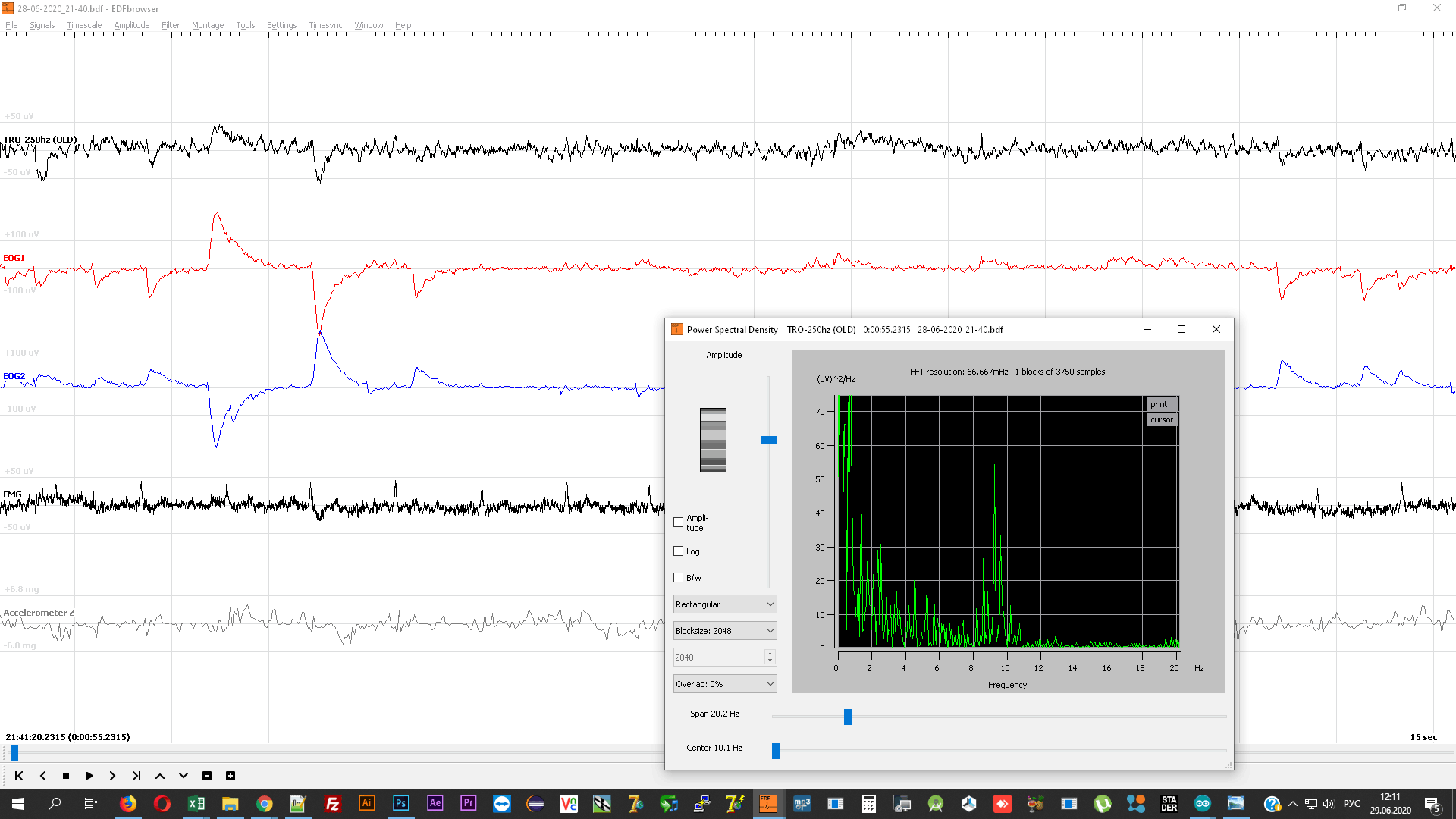Open uTorrent from the taskbar
Screen dimensions: 1456x819
[x=1102, y=804]
